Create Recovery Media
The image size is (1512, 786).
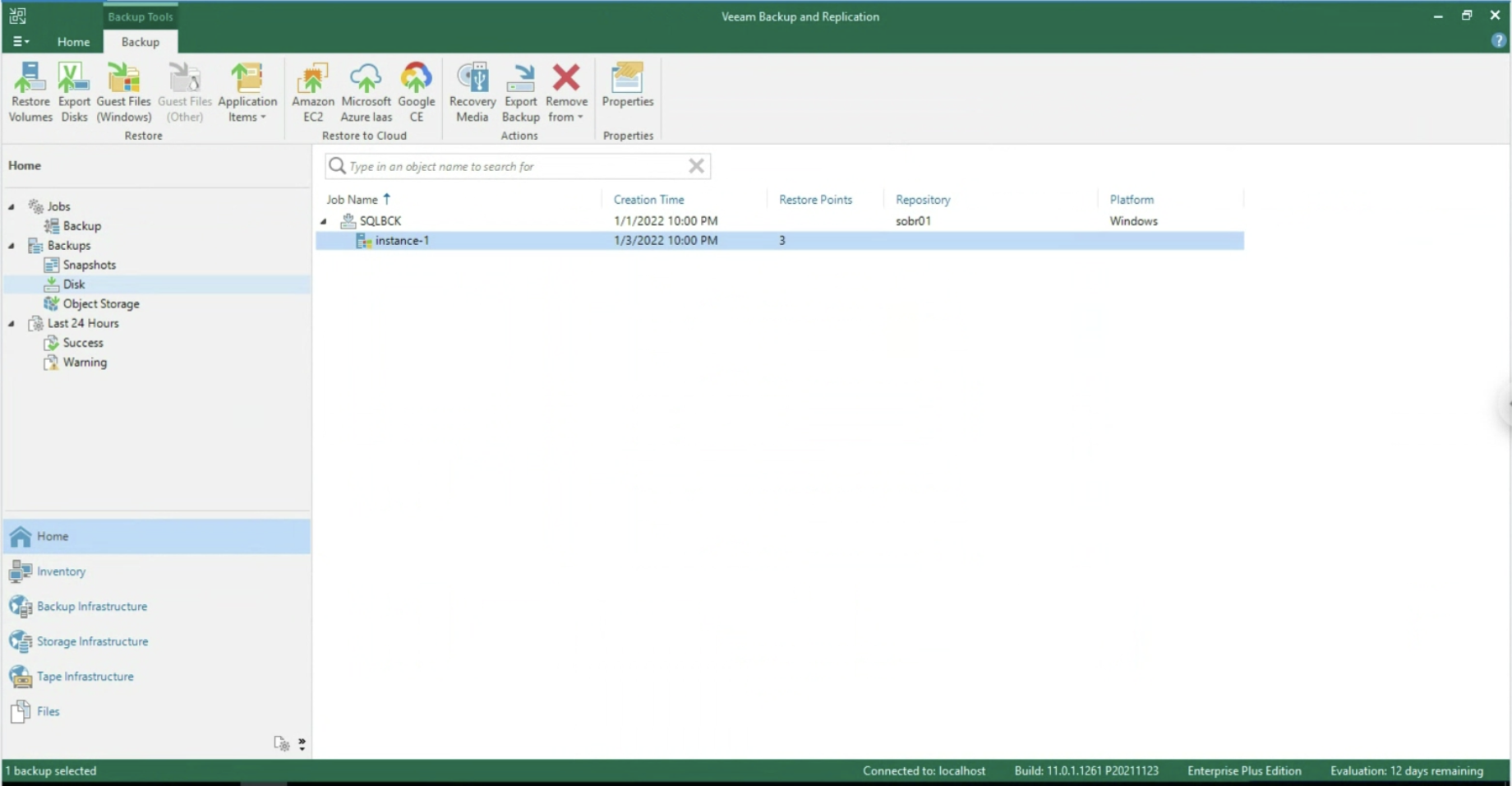click(x=472, y=92)
